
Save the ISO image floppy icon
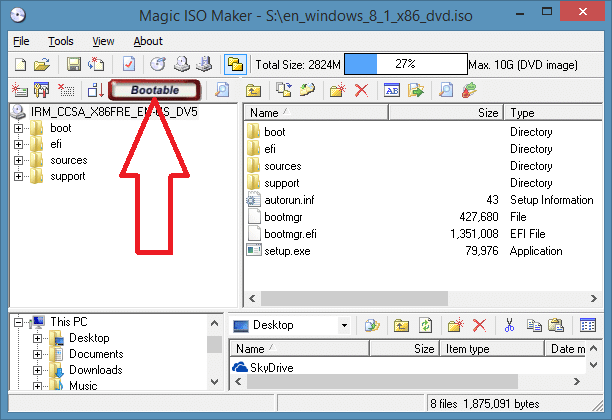73,64
